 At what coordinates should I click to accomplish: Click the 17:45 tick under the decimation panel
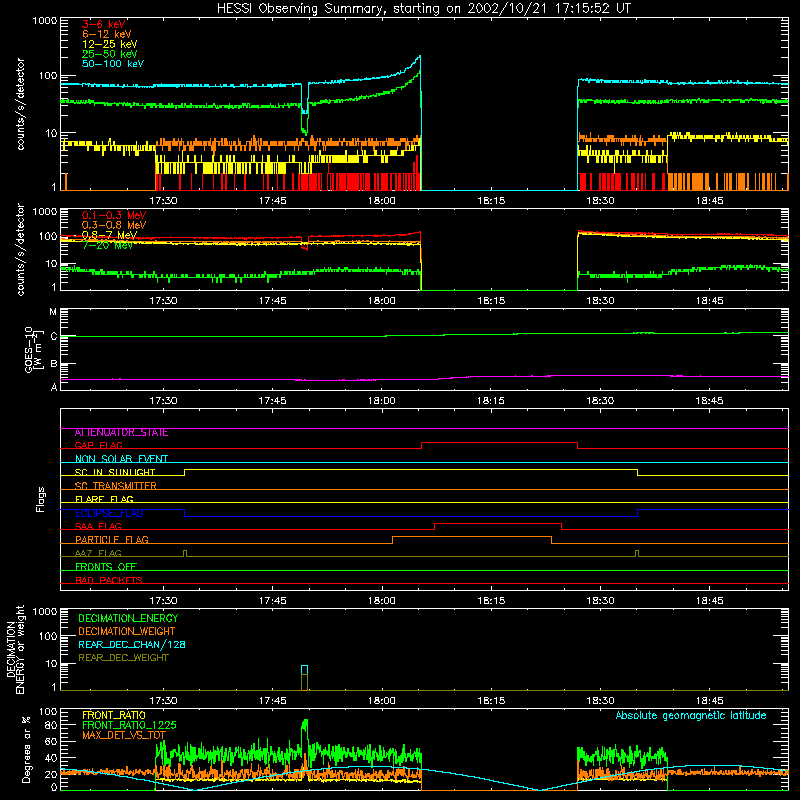[272, 701]
